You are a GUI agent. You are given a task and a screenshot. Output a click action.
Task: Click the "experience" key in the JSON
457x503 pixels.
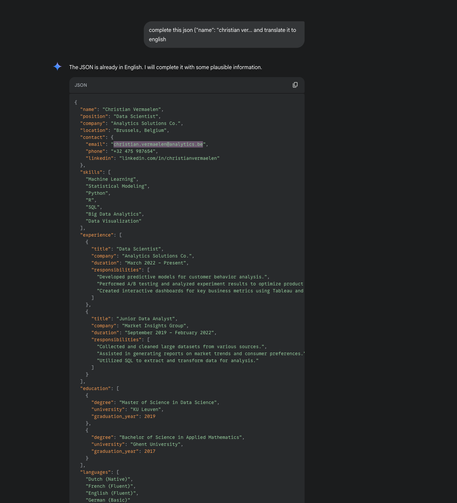click(x=97, y=235)
